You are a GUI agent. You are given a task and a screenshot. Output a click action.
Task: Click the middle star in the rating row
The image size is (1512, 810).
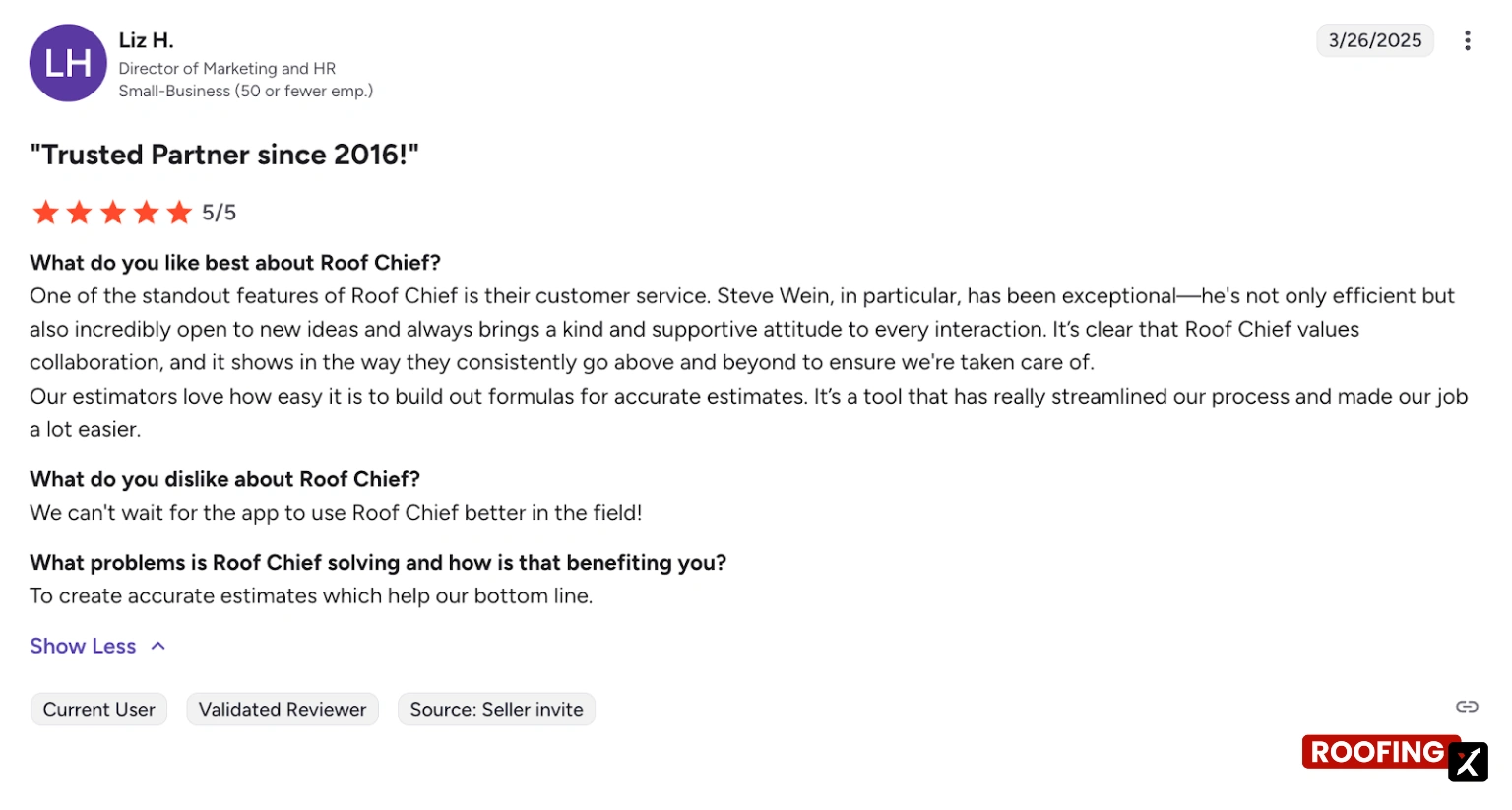[x=112, y=212]
